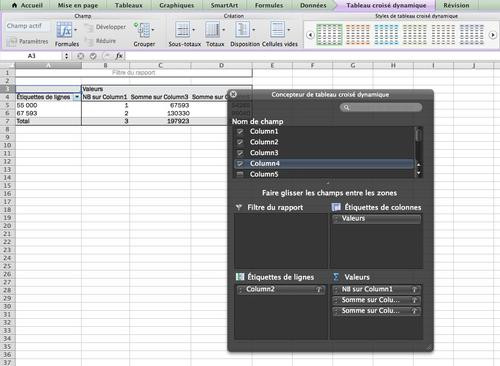Click the confirm formula icon
The width and height of the screenshot is (500, 366).
click(93, 56)
